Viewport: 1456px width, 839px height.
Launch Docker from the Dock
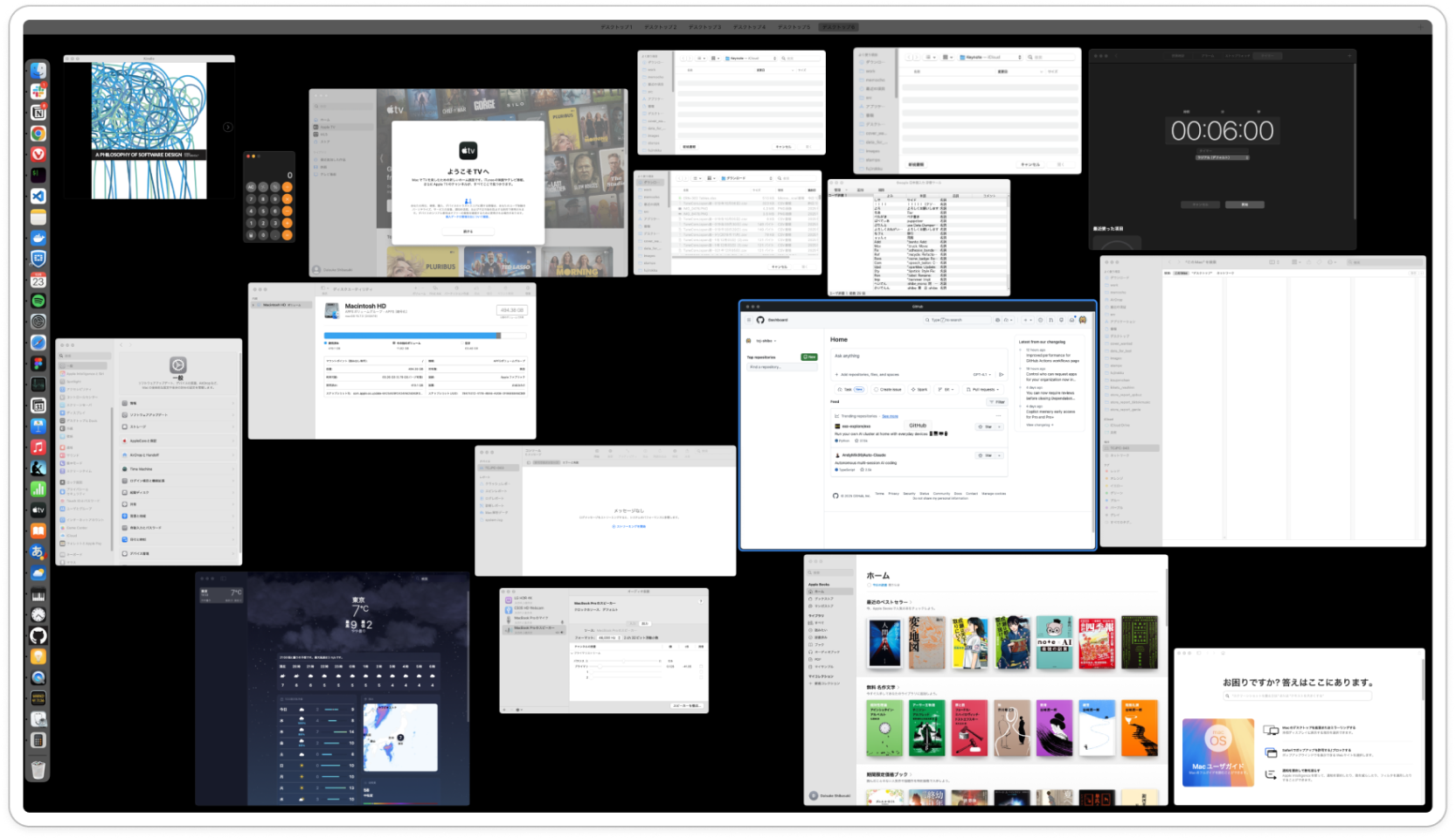click(x=38, y=238)
